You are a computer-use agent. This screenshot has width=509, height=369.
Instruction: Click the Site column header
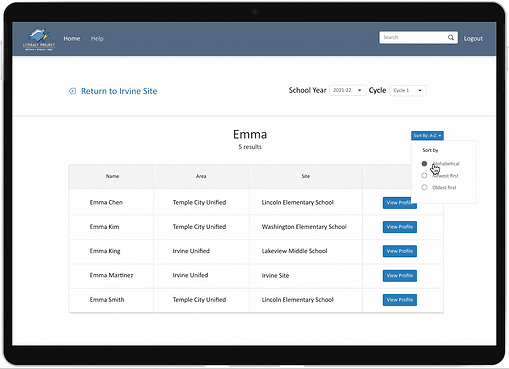(x=306, y=176)
